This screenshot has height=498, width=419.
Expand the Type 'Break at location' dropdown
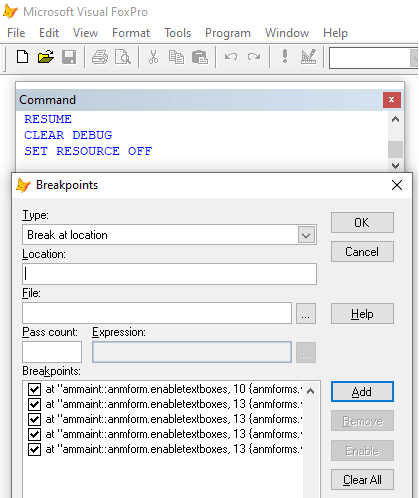(x=306, y=235)
